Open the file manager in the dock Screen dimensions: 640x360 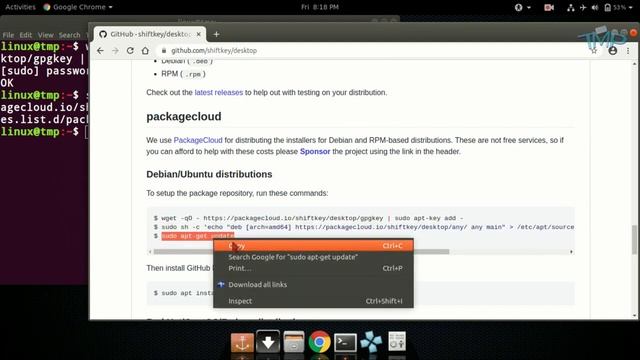pyautogui.click(x=293, y=342)
